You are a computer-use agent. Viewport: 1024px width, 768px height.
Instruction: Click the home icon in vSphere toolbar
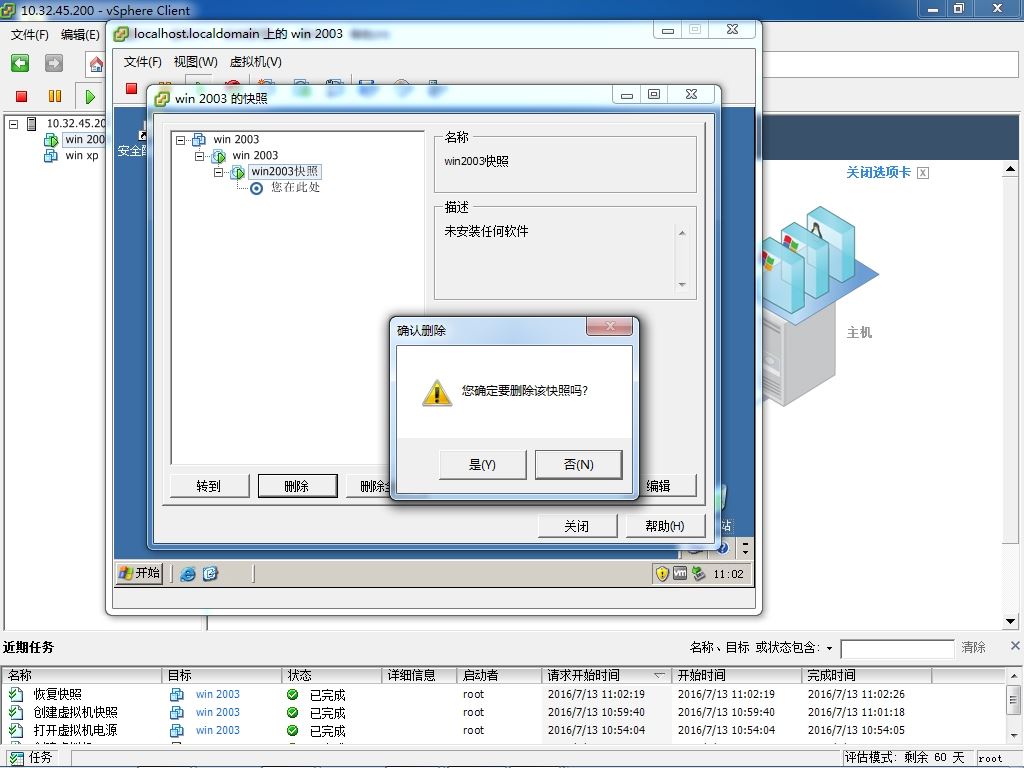pos(96,64)
